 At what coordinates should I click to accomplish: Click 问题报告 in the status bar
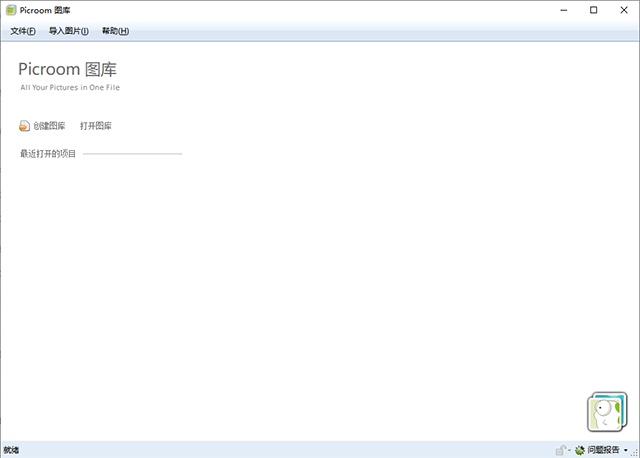[603, 450]
